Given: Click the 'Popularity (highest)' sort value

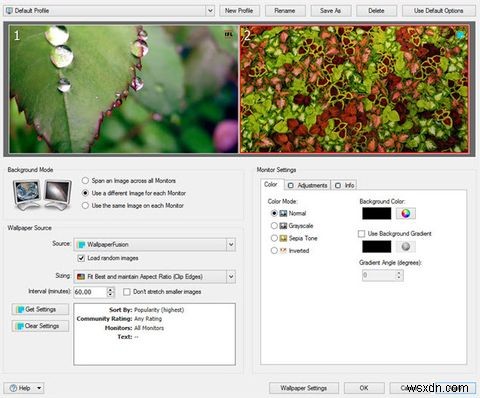Looking at the screenshot, I should [159, 310].
